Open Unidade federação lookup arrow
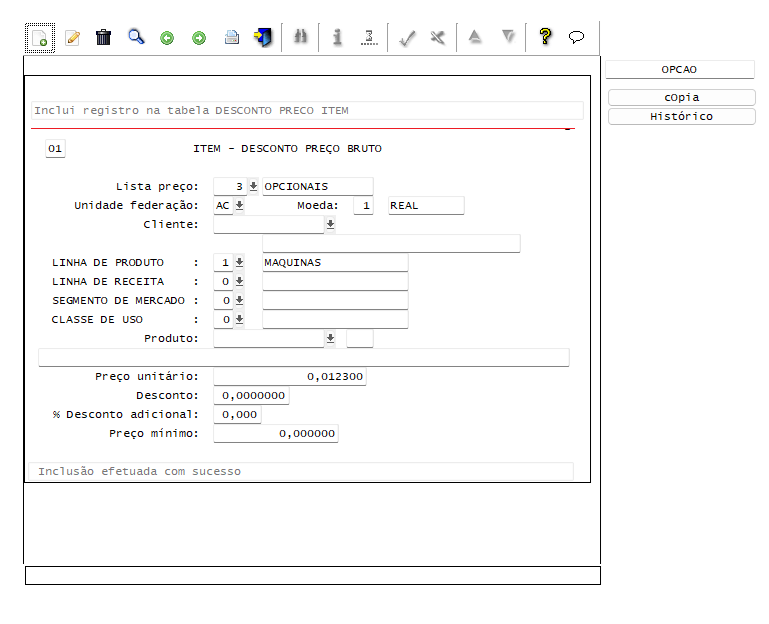769x624 pixels. pyautogui.click(x=239, y=206)
